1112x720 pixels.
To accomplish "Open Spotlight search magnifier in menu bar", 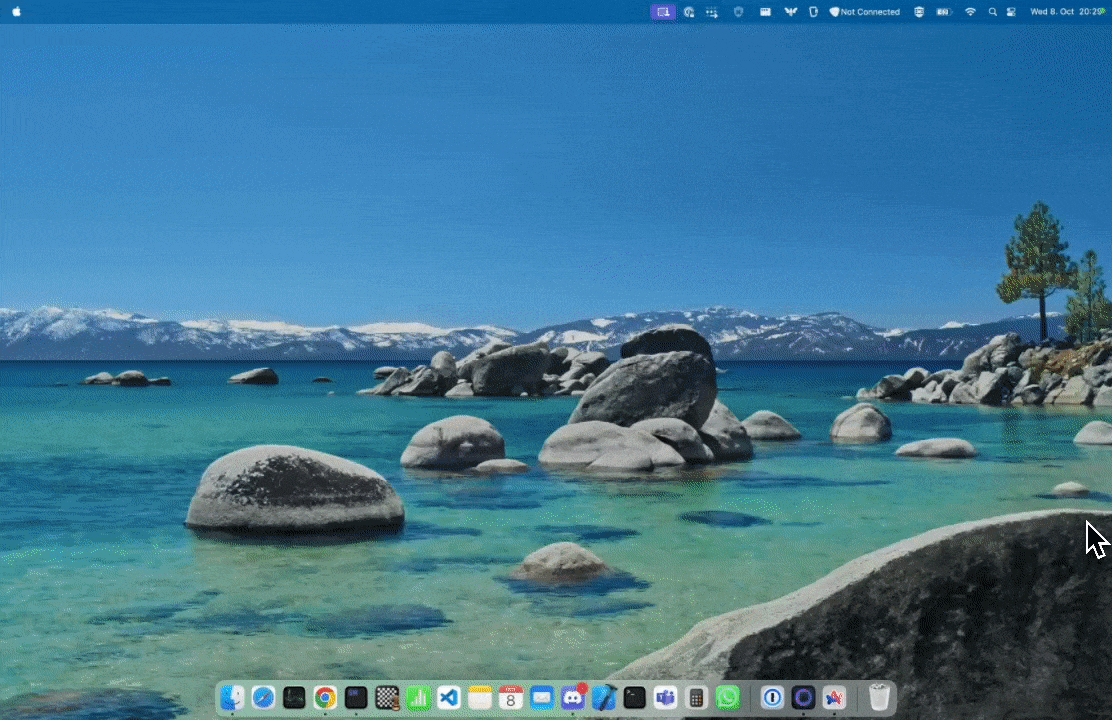I will coord(992,12).
